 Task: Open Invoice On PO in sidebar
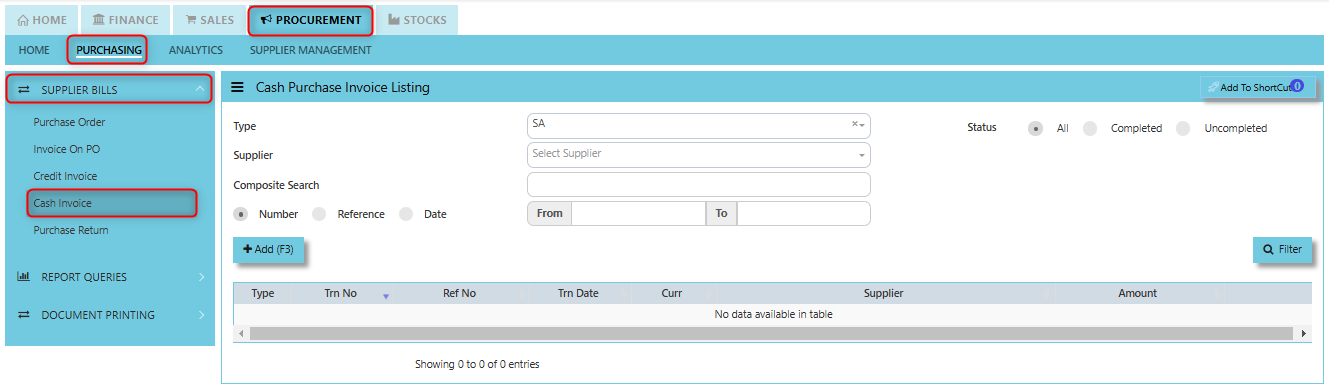(66, 149)
